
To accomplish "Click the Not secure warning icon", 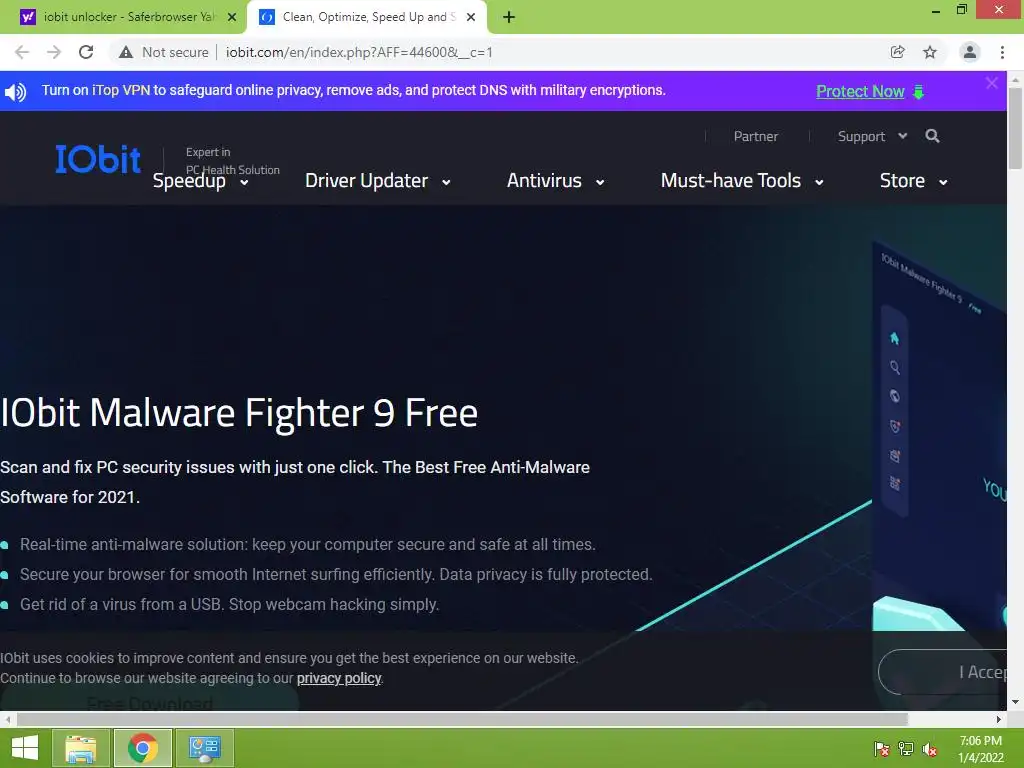I will [x=126, y=52].
